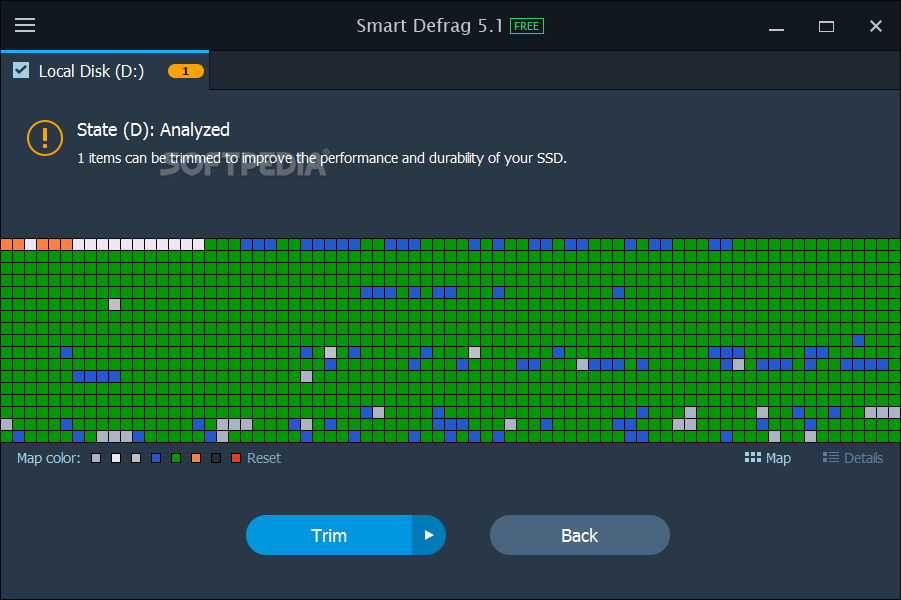Screen dimensions: 901x600
Task: Open the hamburger main menu
Action: point(25,25)
